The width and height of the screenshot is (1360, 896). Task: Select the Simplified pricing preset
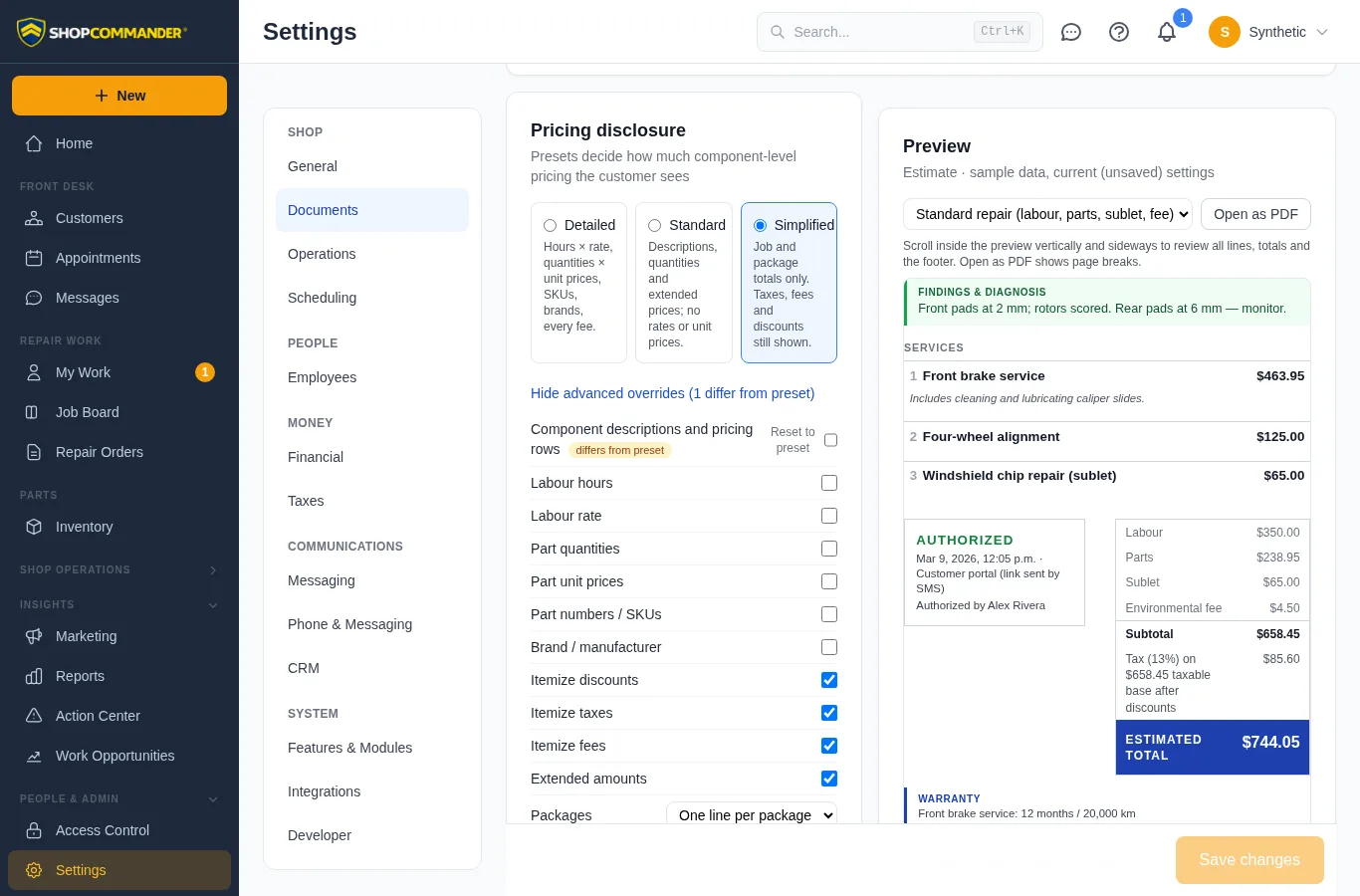789,283
